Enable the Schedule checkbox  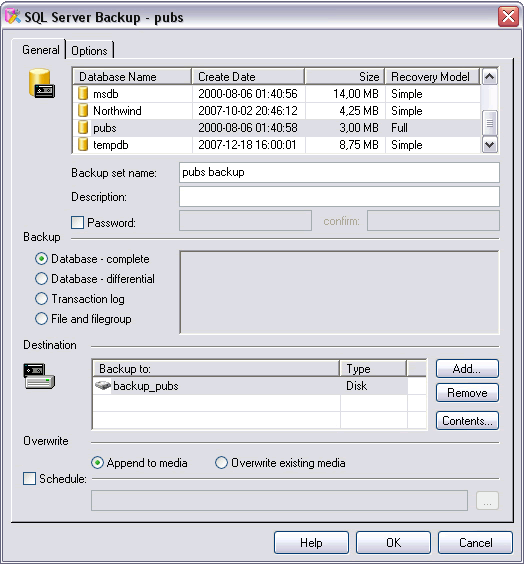pos(29,478)
